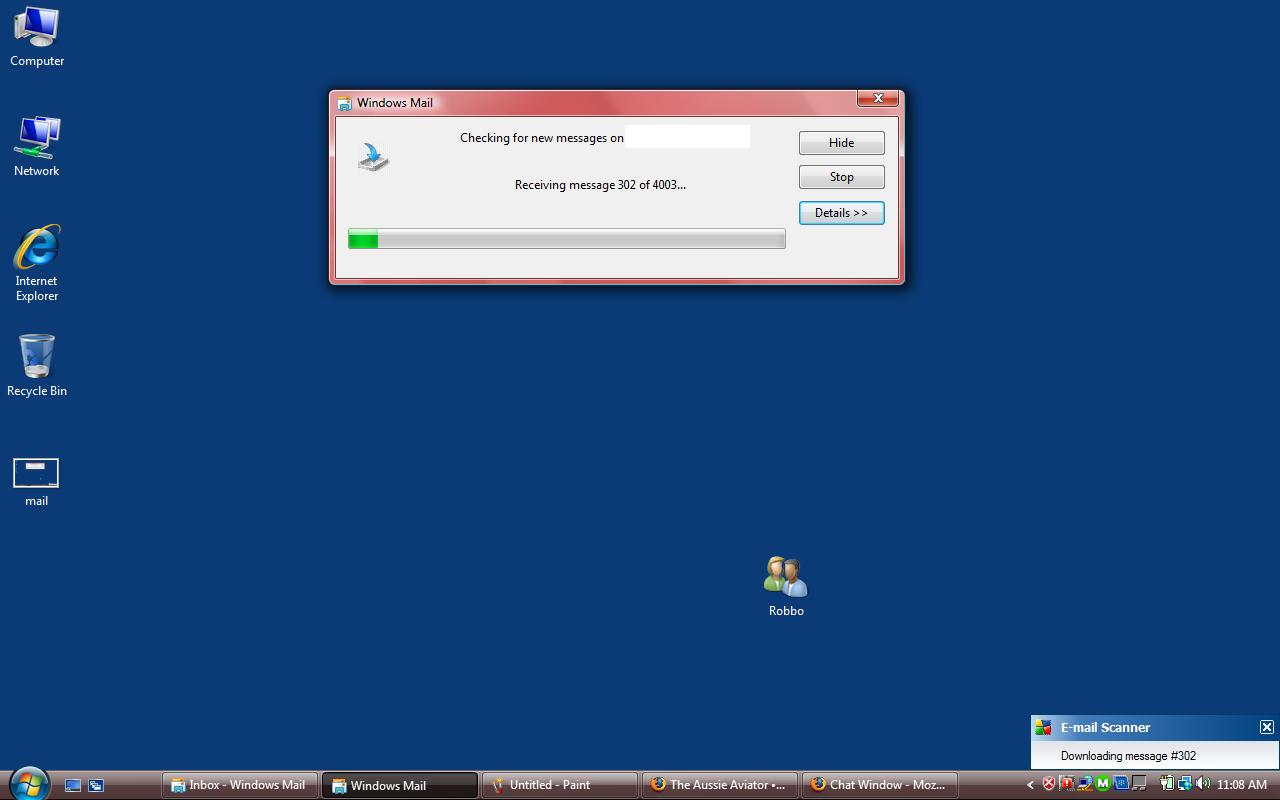Select the Robbo contact icon
This screenshot has width=1280, height=800.
[786, 587]
